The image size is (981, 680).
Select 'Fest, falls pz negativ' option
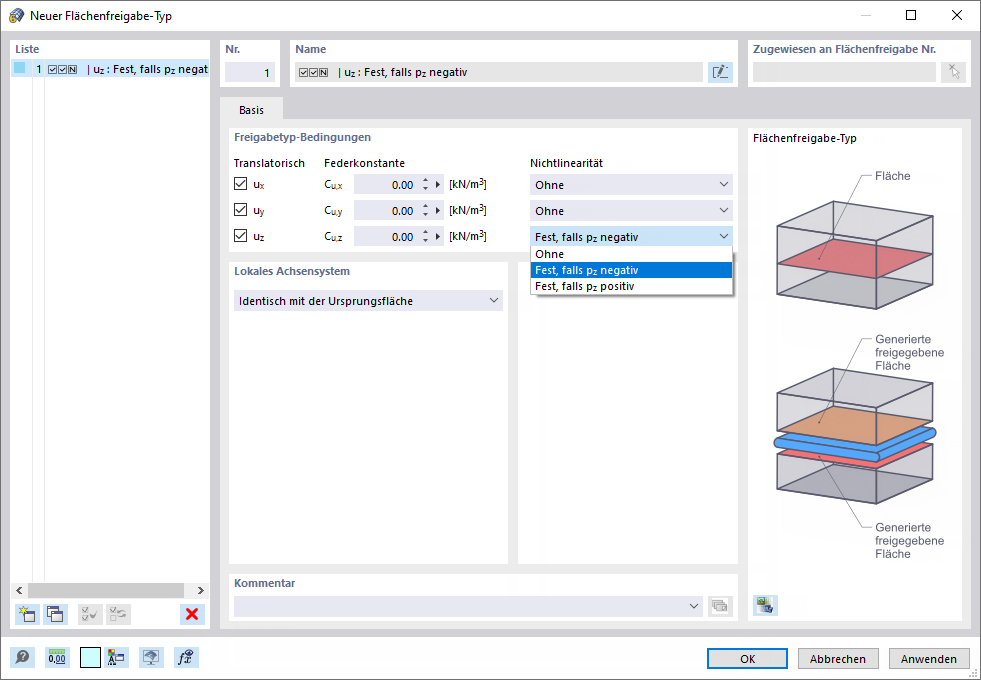(631, 270)
